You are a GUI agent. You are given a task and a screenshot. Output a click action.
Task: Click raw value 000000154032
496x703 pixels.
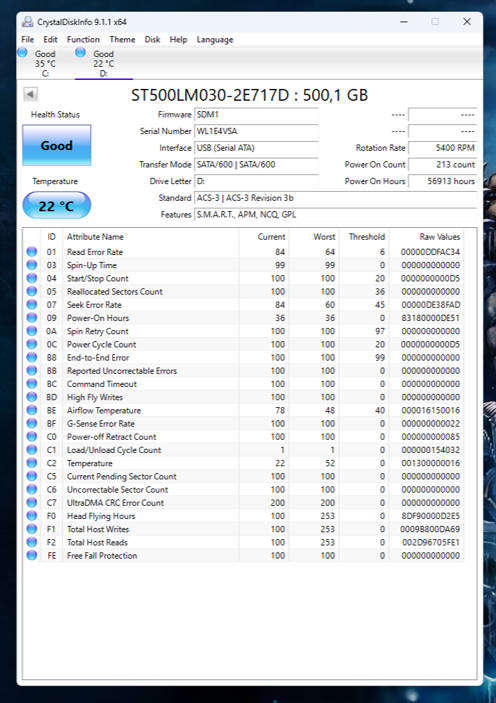pyautogui.click(x=431, y=450)
